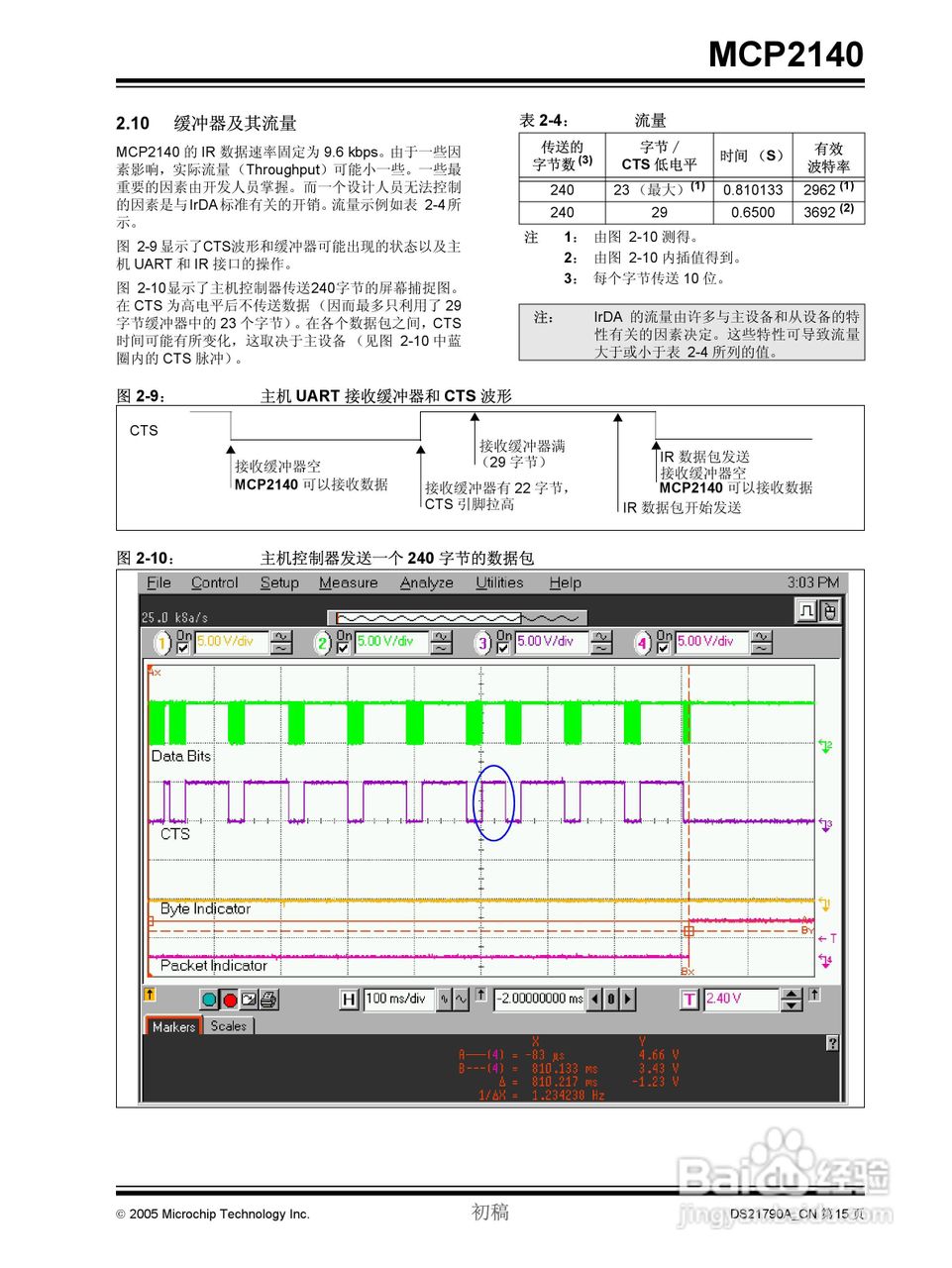Click the red Stop acquisition icon
Image resolution: width=952 pixels, height=1268 pixels.
tap(229, 999)
